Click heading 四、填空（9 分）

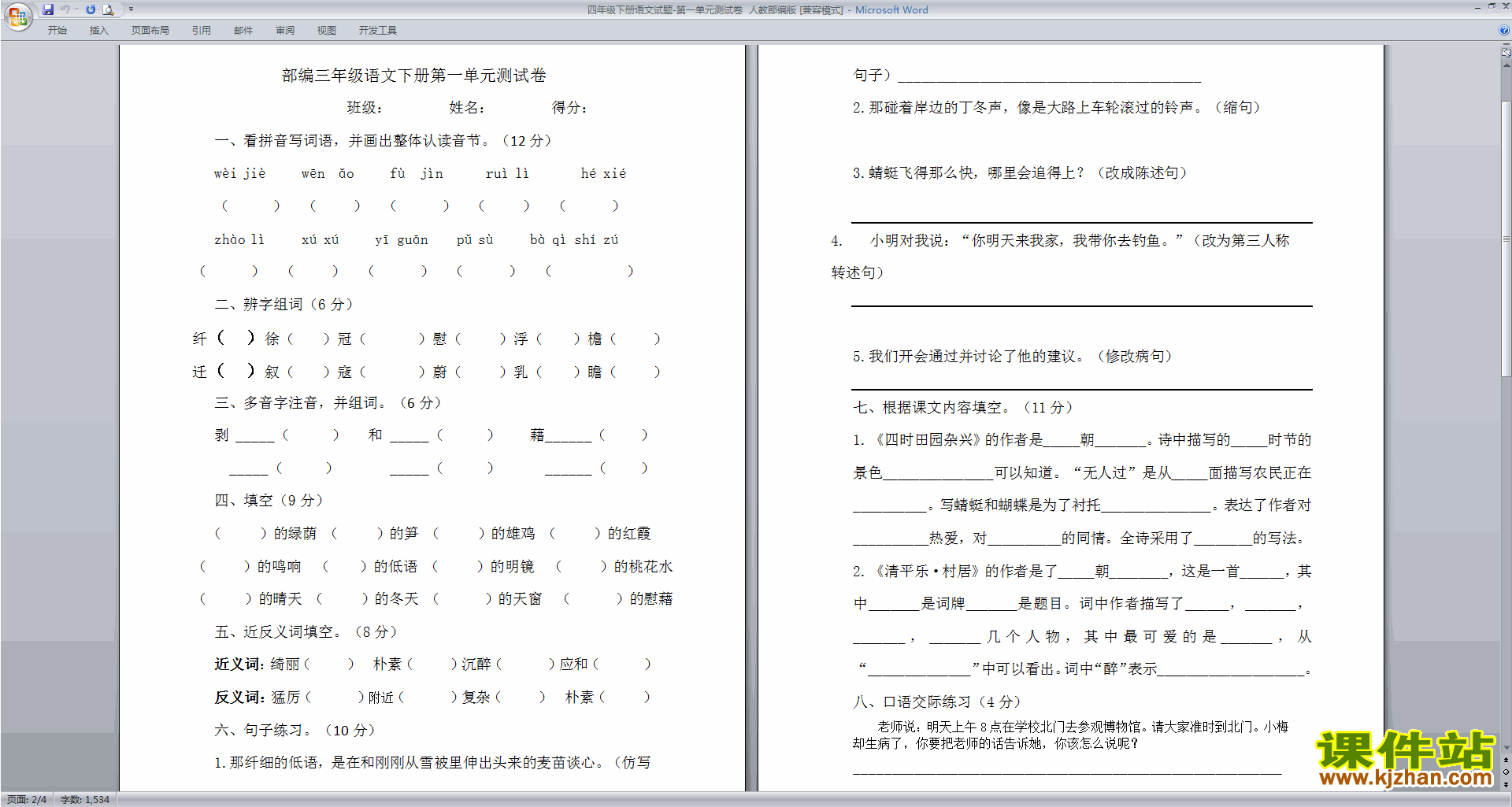coord(269,501)
